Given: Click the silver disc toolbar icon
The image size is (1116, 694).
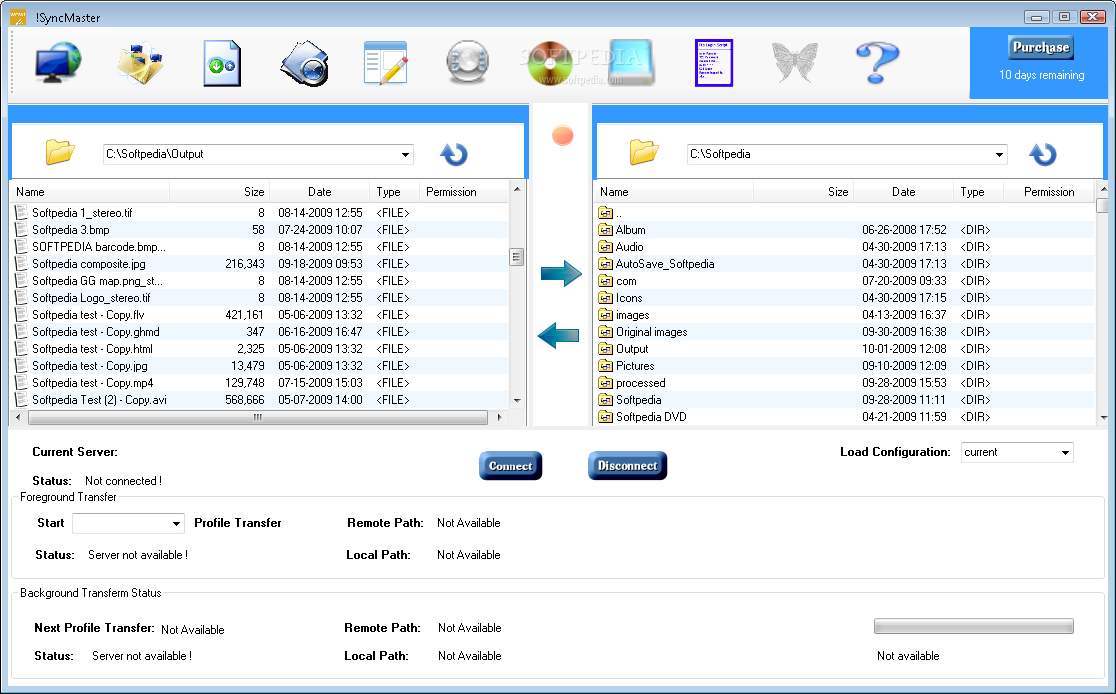Looking at the screenshot, I should tap(468, 62).
